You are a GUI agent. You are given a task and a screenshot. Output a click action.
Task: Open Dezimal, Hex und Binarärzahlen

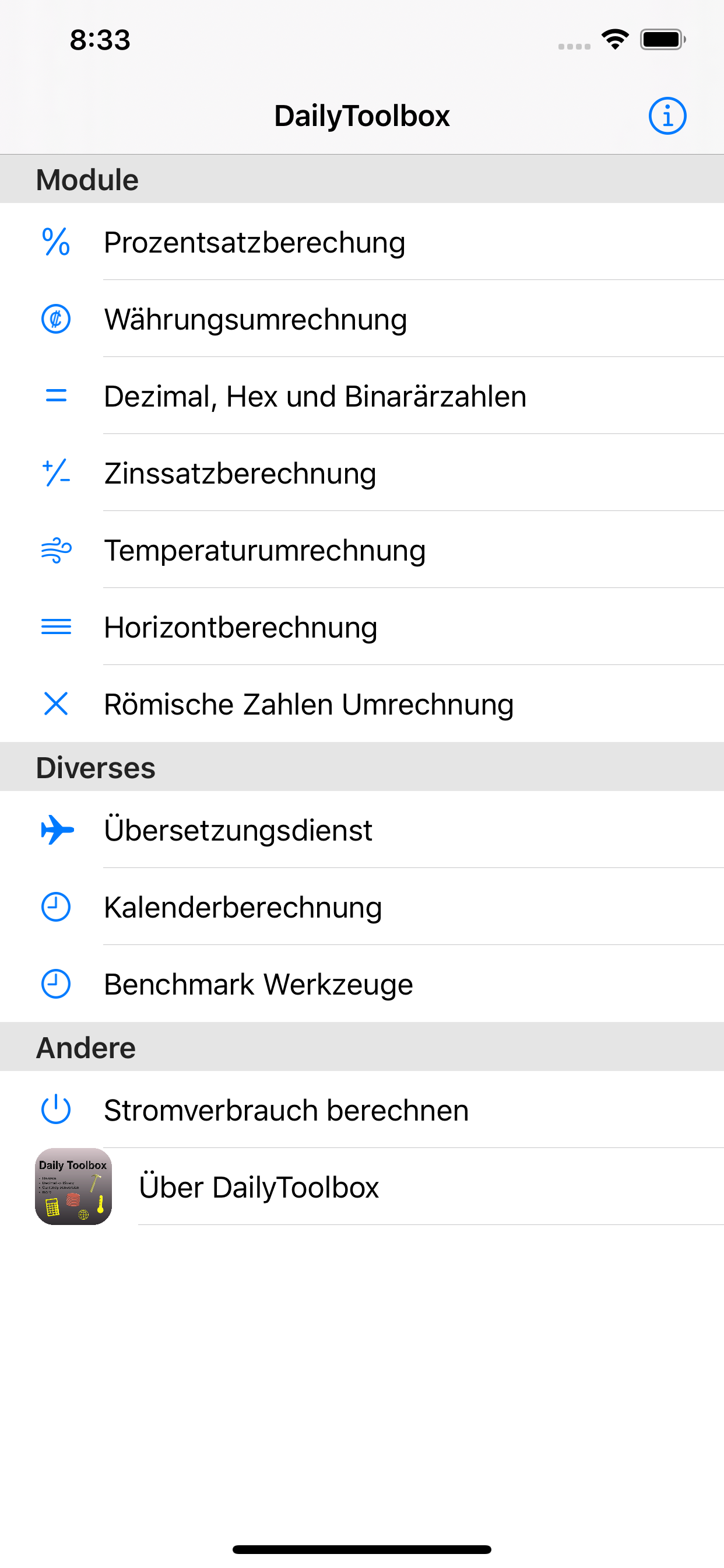(x=362, y=396)
